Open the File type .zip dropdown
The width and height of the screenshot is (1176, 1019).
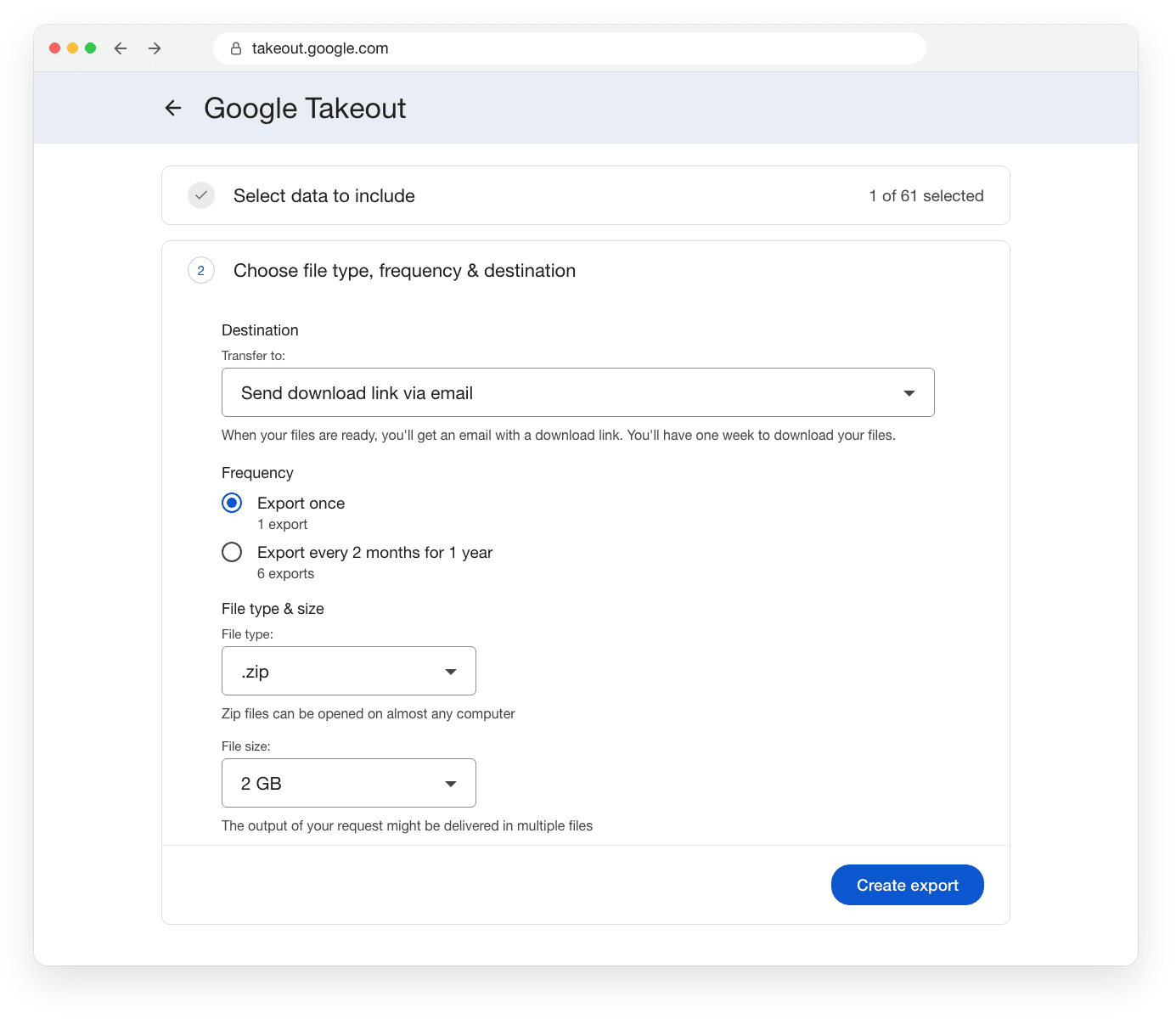pyautogui.click(x=349, y=671)
